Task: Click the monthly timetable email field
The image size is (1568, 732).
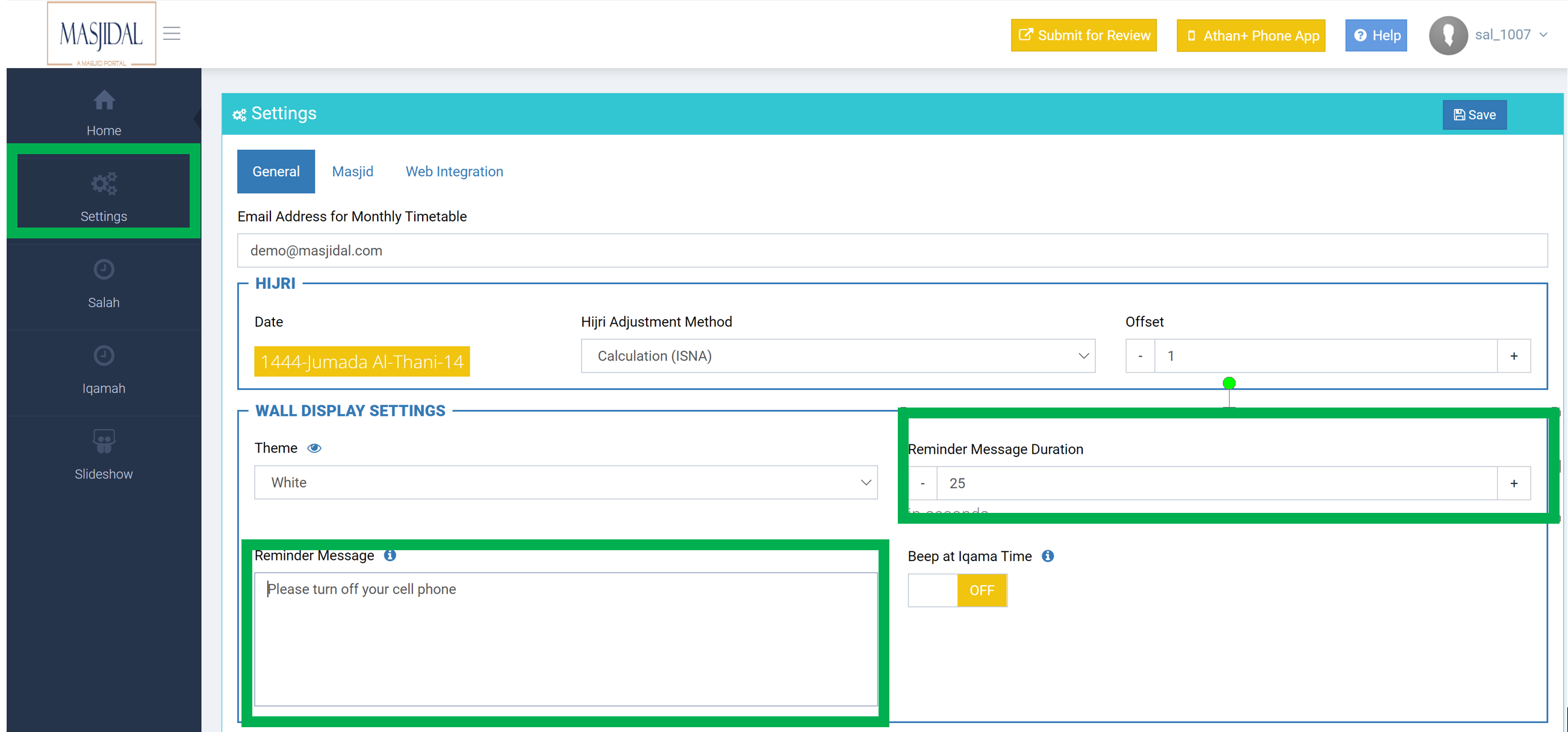Action: (892, 250)
